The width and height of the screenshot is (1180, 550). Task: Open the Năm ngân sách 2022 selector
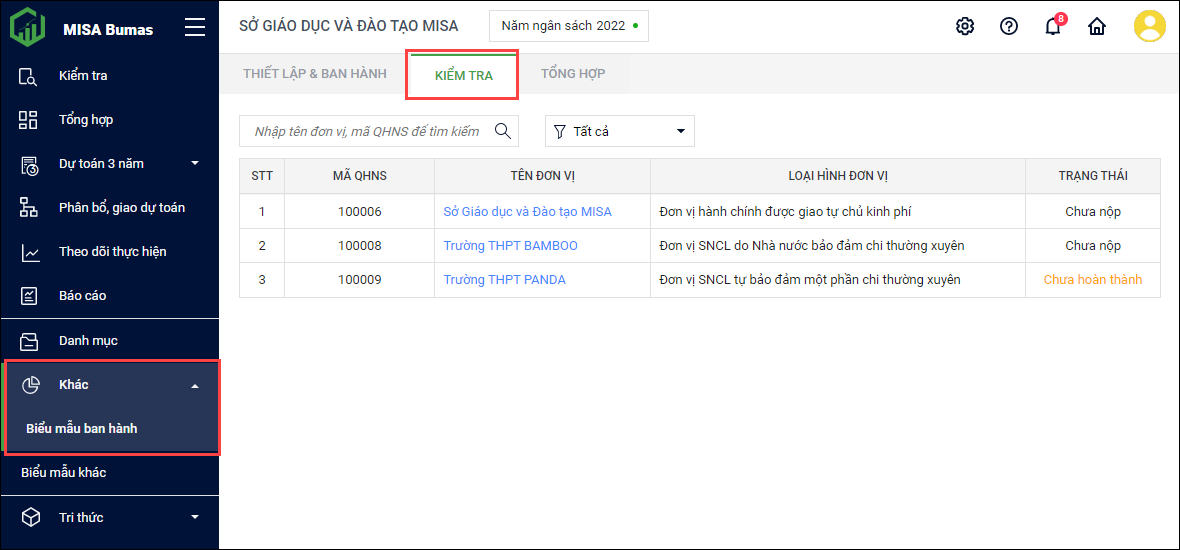(x=568, y=26)
